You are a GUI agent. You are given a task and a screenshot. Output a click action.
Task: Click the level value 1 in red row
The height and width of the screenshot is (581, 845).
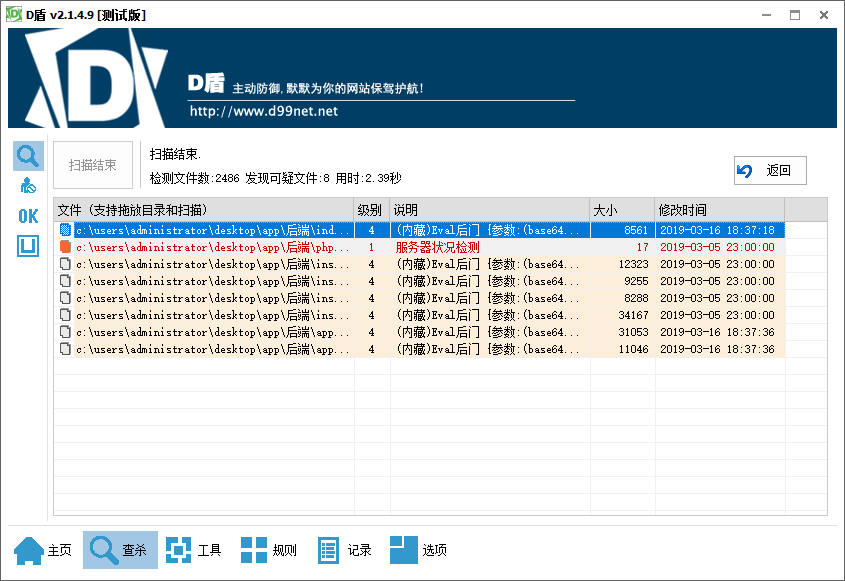click(x=371, y=247)
